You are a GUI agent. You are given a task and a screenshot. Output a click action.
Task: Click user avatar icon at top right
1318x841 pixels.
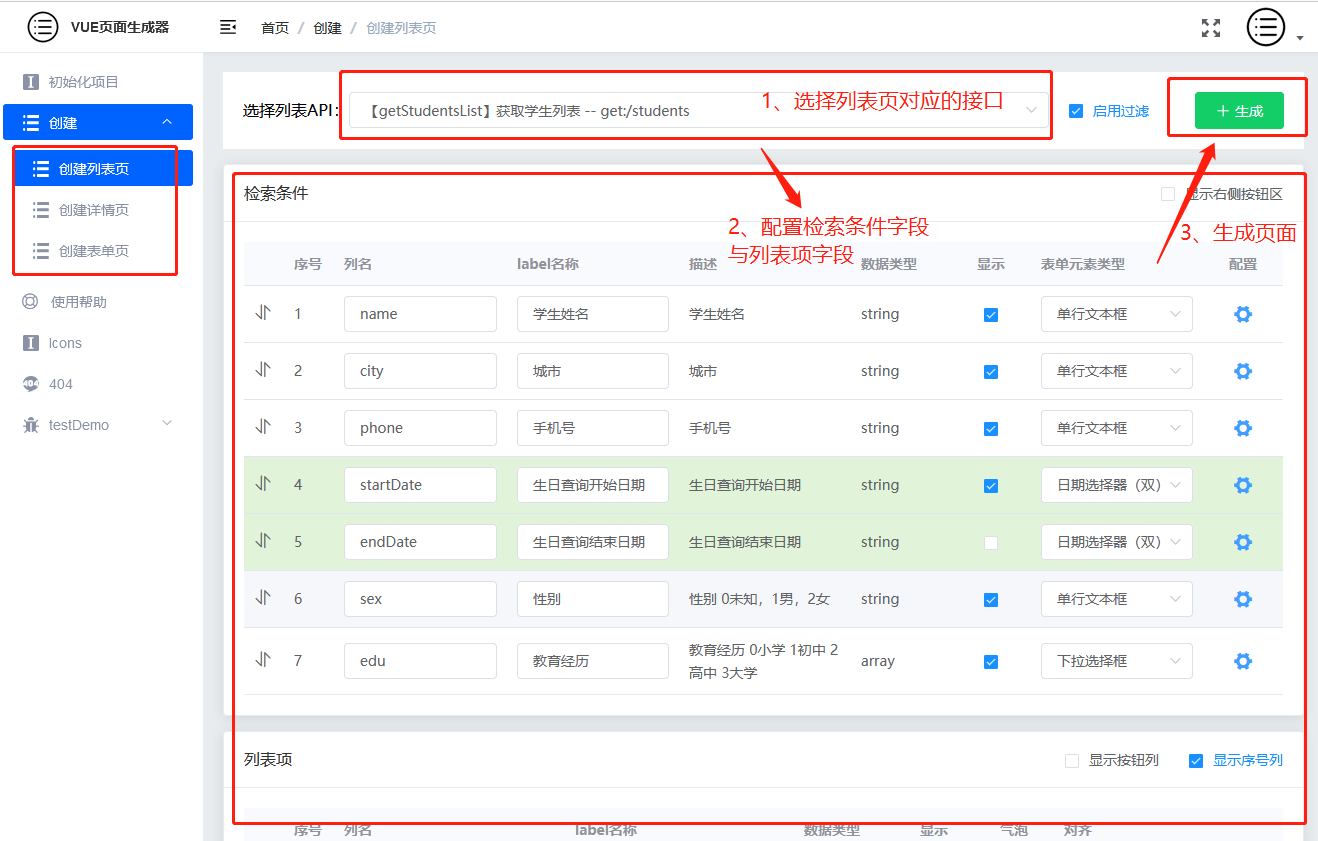point(1266,27)
